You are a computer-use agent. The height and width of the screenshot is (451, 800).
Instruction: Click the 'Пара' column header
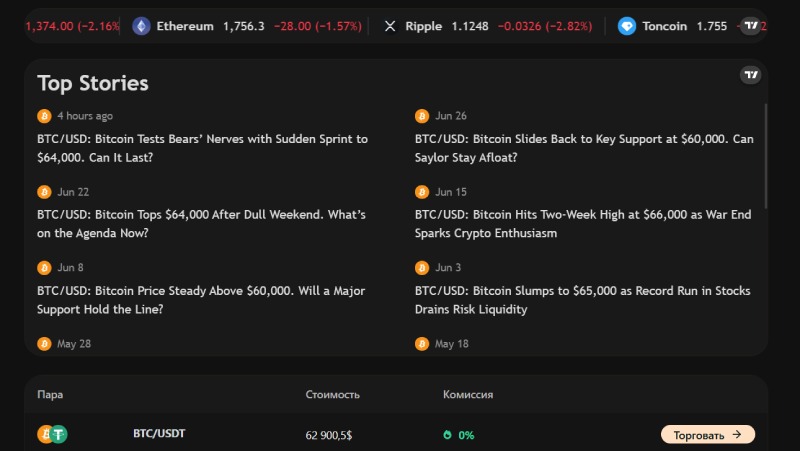click(50, 394)
